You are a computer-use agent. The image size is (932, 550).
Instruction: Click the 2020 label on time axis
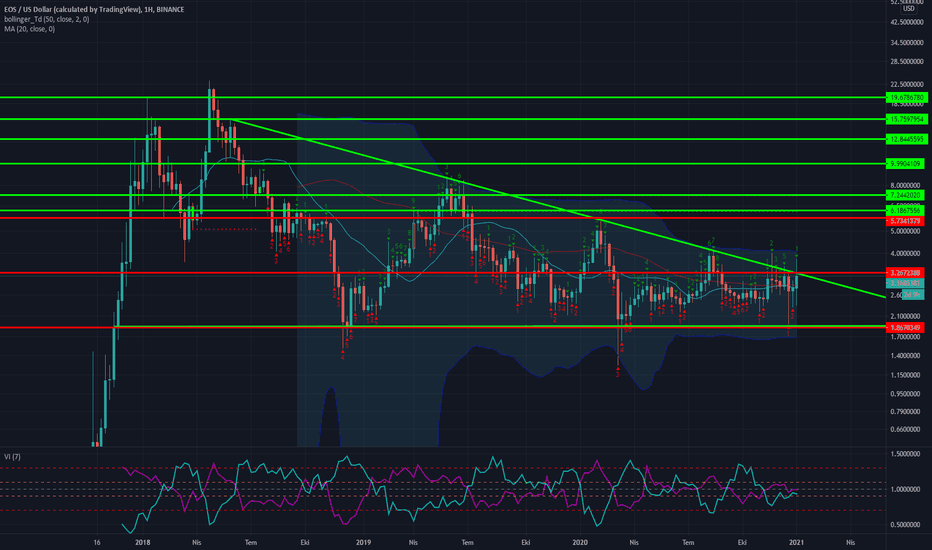[580, 542]
